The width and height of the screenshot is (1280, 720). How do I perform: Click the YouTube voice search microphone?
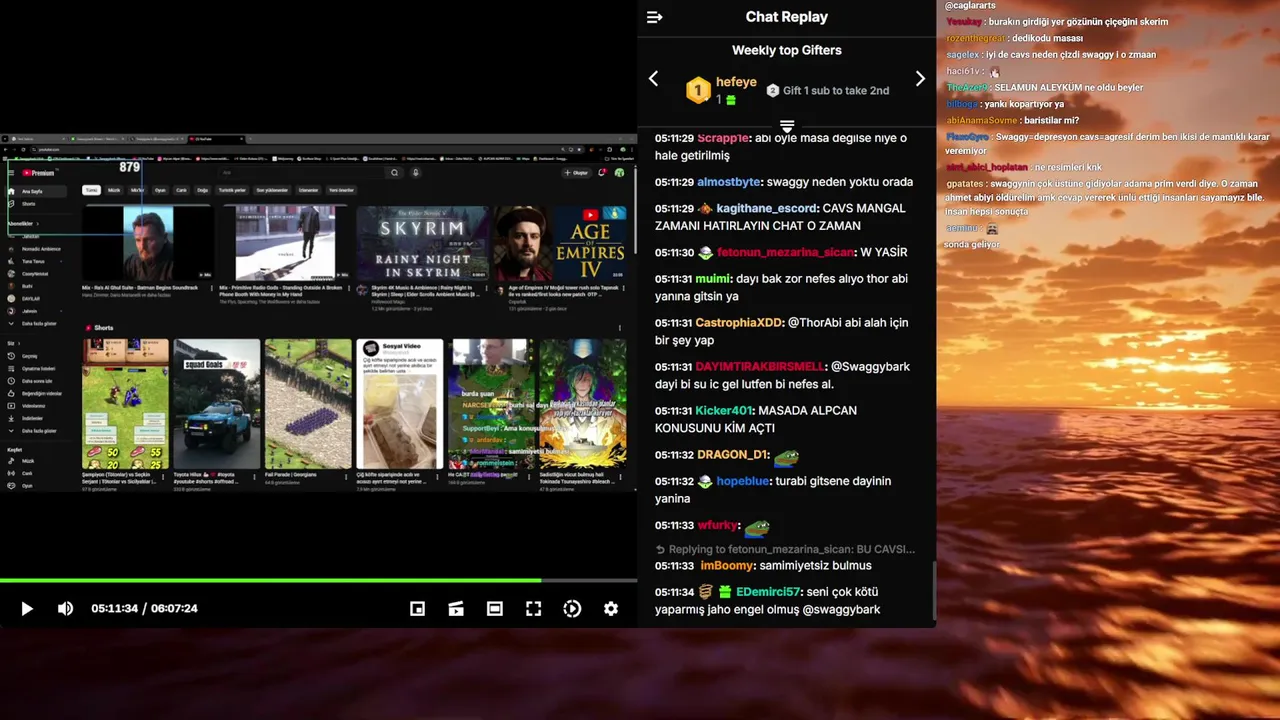coord(416,172)
